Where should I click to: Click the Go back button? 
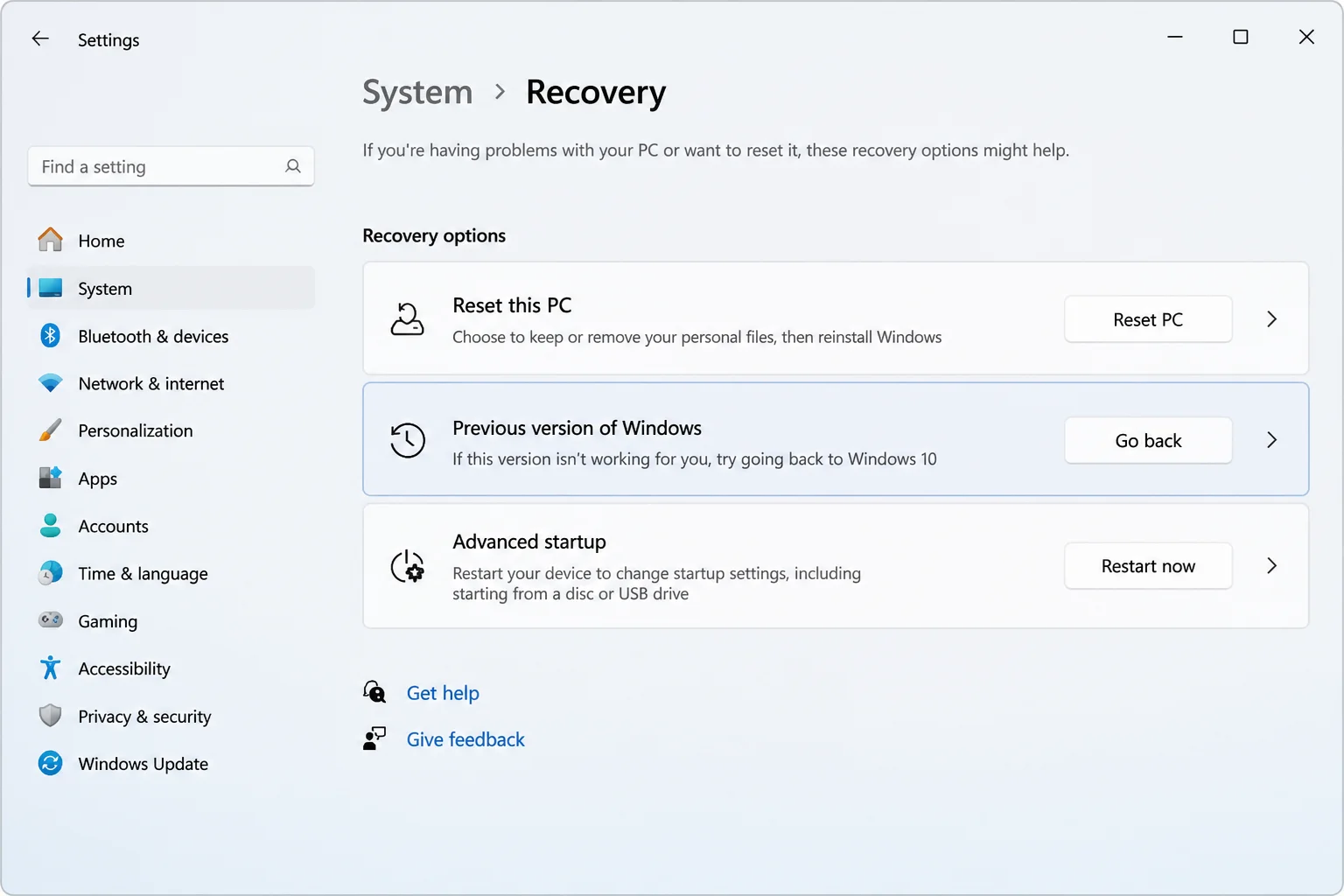(x=1148, y=440)
